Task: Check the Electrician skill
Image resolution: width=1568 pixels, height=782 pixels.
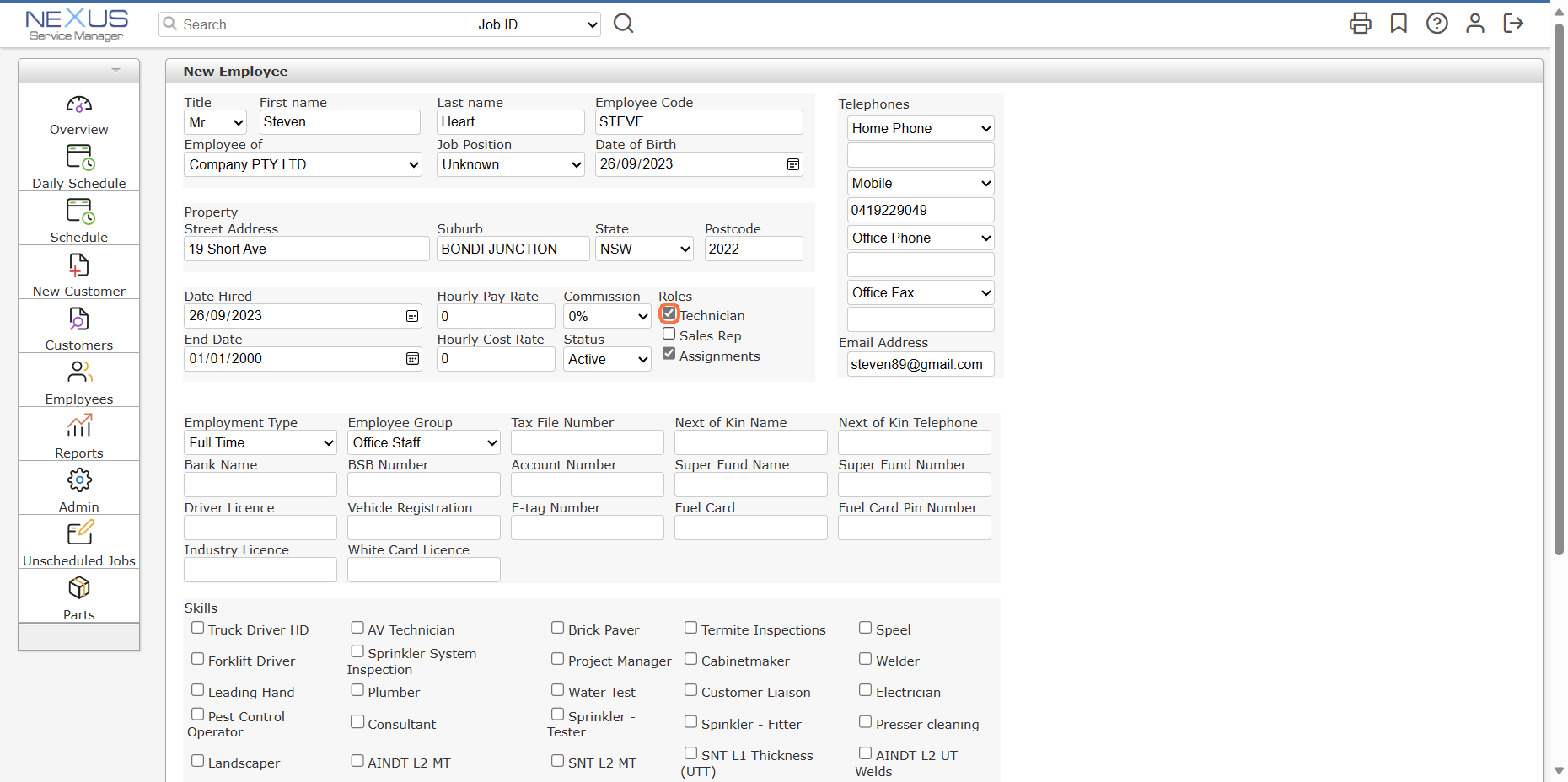Action: [x=865, y=689]
